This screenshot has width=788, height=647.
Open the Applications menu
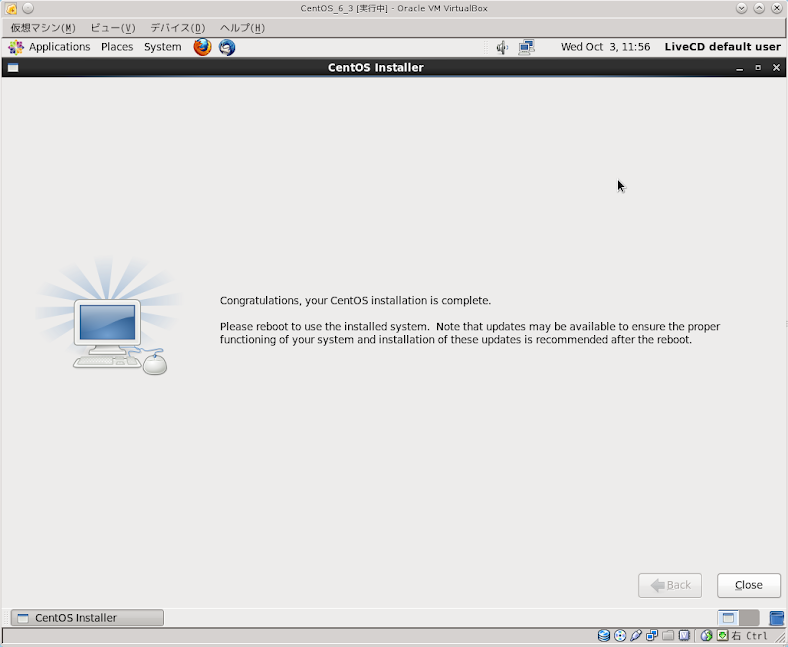[x=49, y=47]
